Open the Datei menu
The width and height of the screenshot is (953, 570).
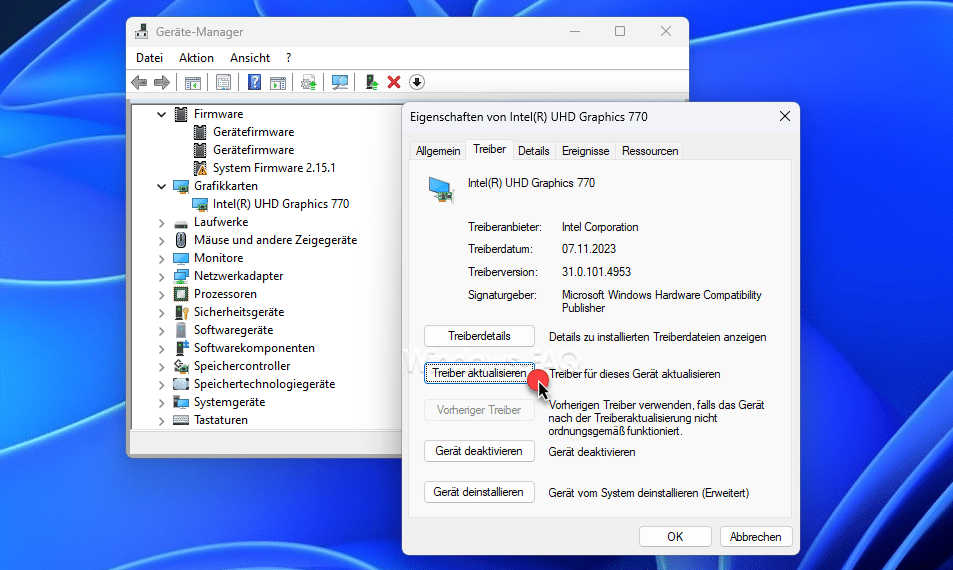click(150, 58)
